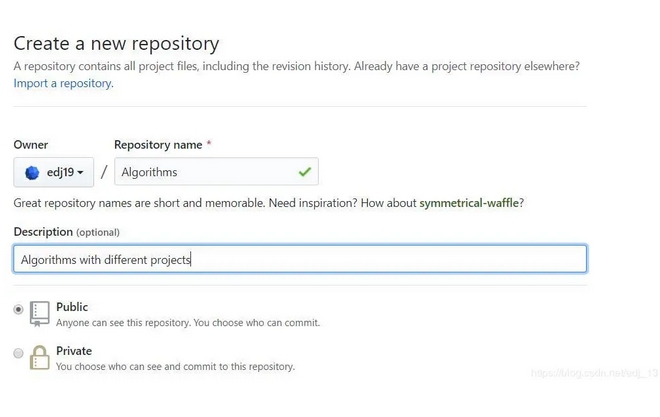
Task: Open the Import a repository link
Action: [x=64, y=83]
